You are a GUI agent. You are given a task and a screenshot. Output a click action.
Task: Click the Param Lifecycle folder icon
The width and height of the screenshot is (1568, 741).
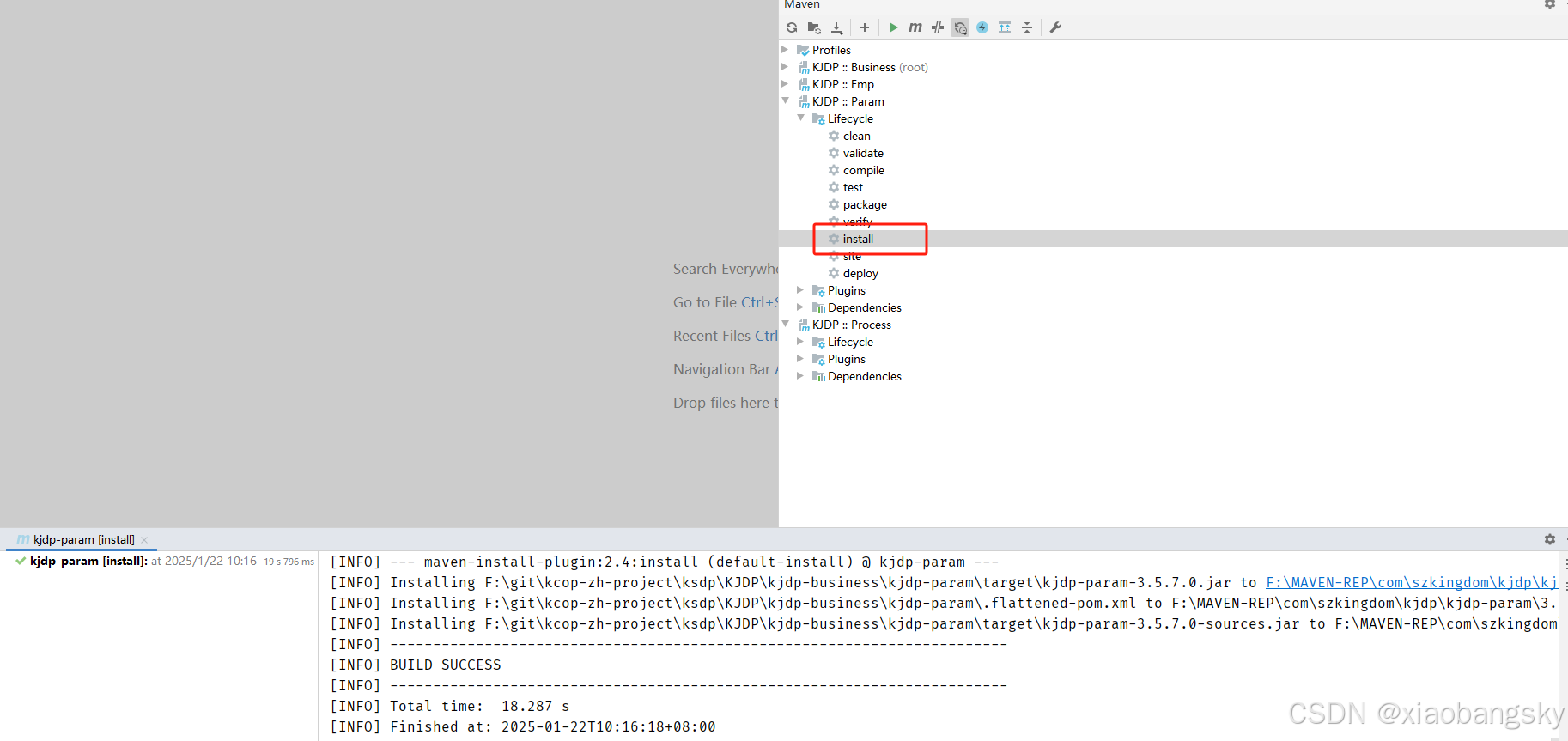click(818, 118)
